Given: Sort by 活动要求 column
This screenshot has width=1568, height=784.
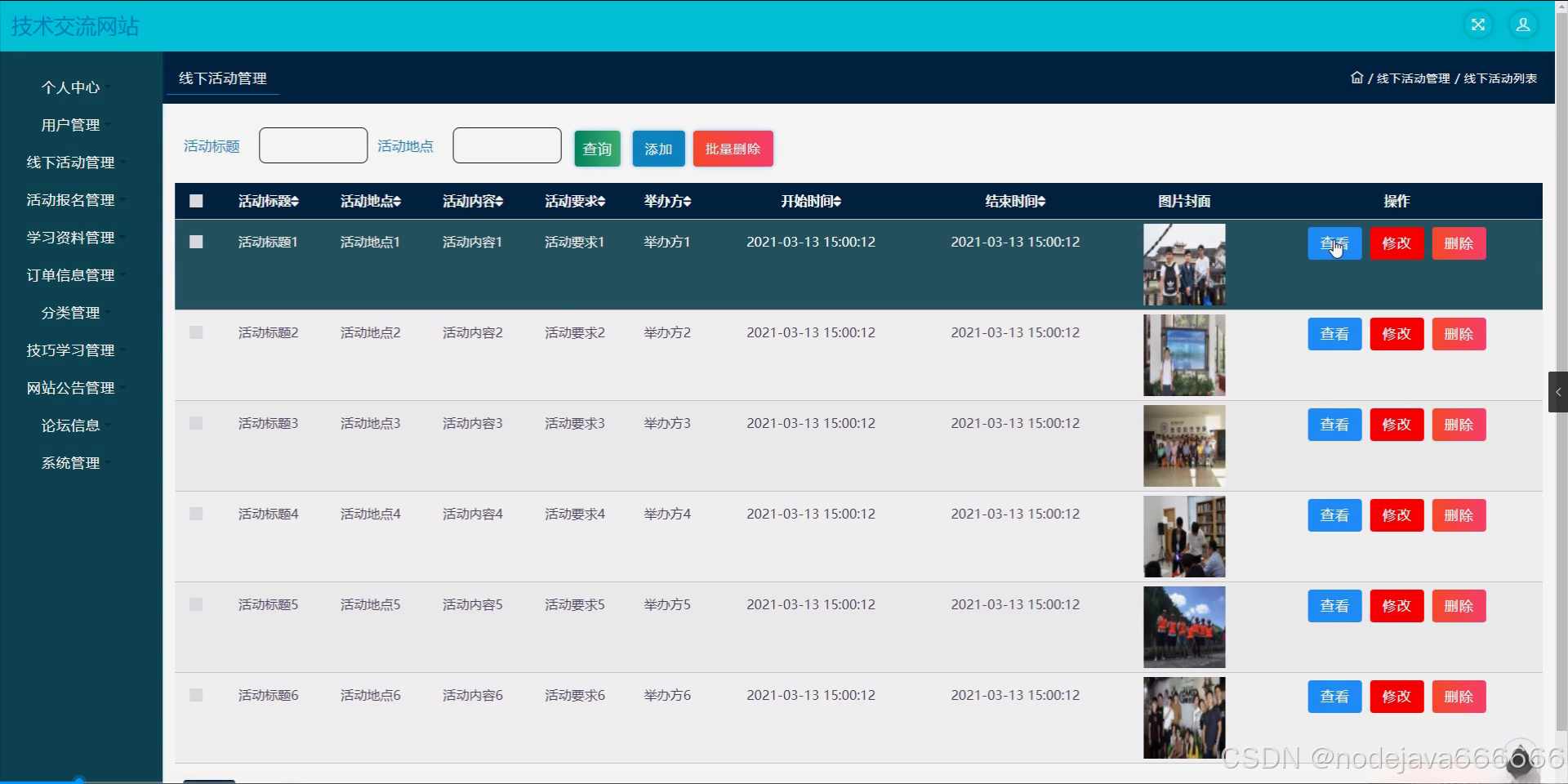Looking at the screenshot, I should tap(575, 201).
